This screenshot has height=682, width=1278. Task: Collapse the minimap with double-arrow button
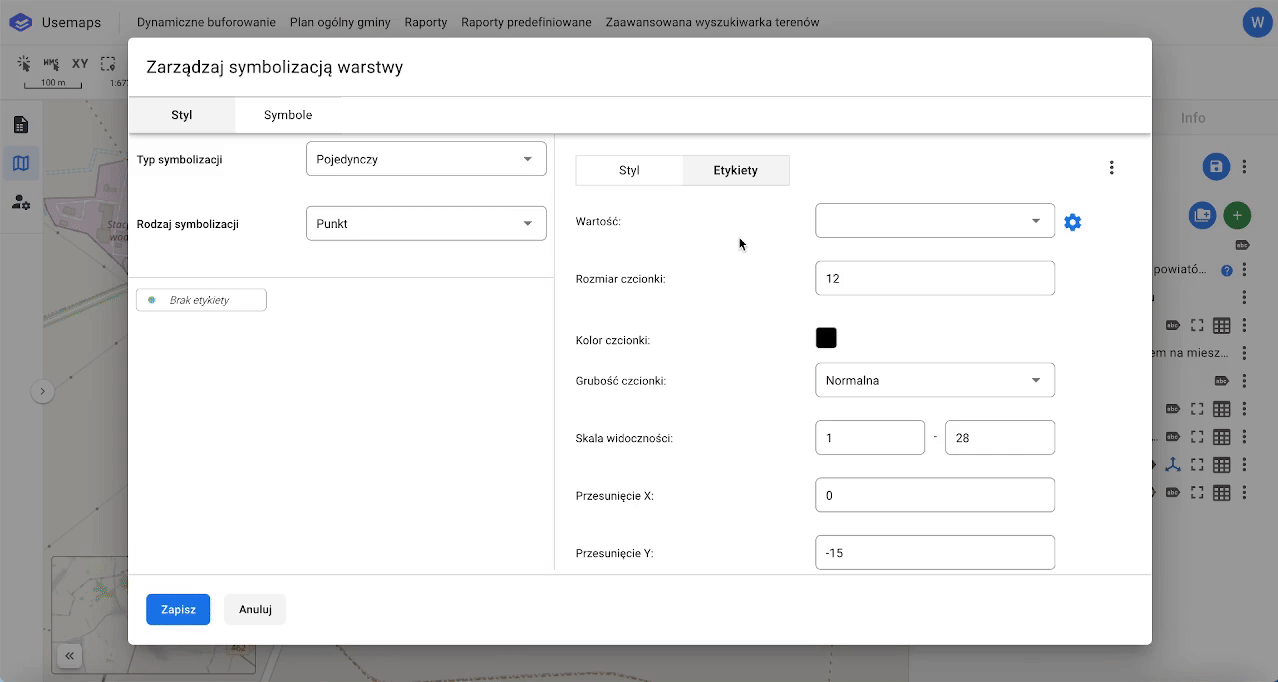pos(70,656)
